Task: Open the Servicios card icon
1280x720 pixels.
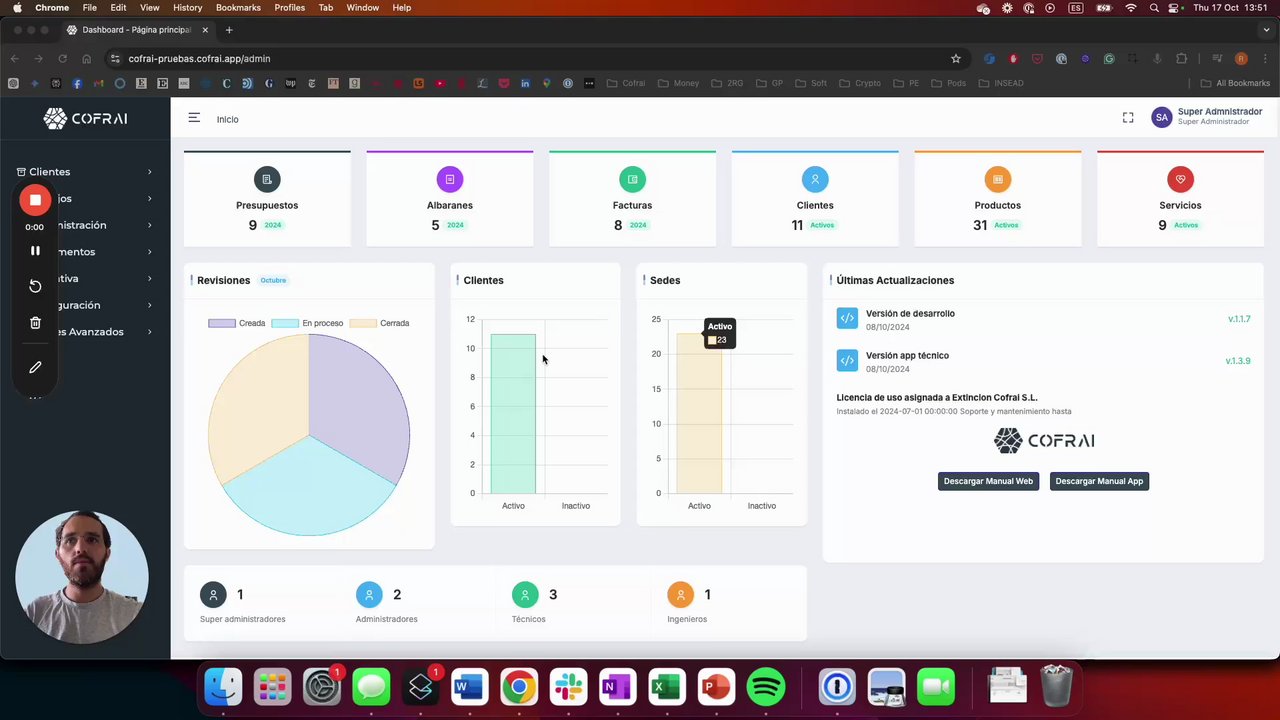Action: [x=1180, y=179]
